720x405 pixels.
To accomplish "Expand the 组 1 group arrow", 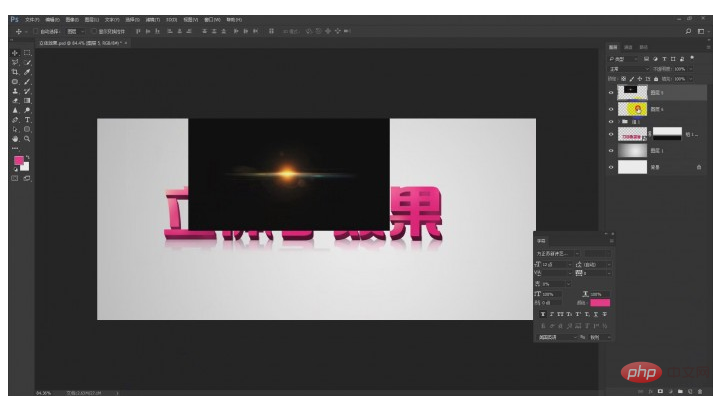I will [619, 122].
